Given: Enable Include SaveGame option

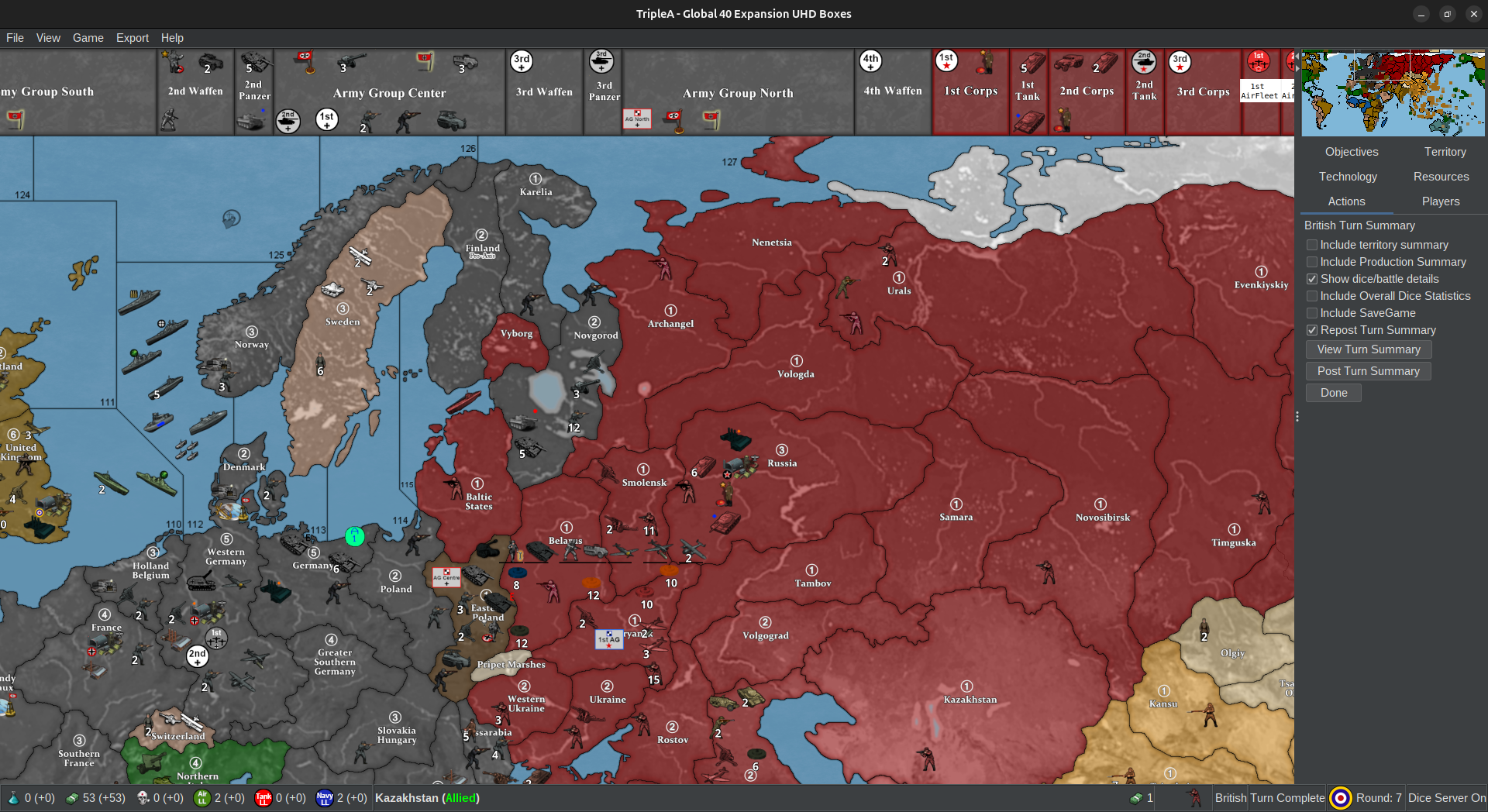Looking at the screenshot, I should point(1312,313).
